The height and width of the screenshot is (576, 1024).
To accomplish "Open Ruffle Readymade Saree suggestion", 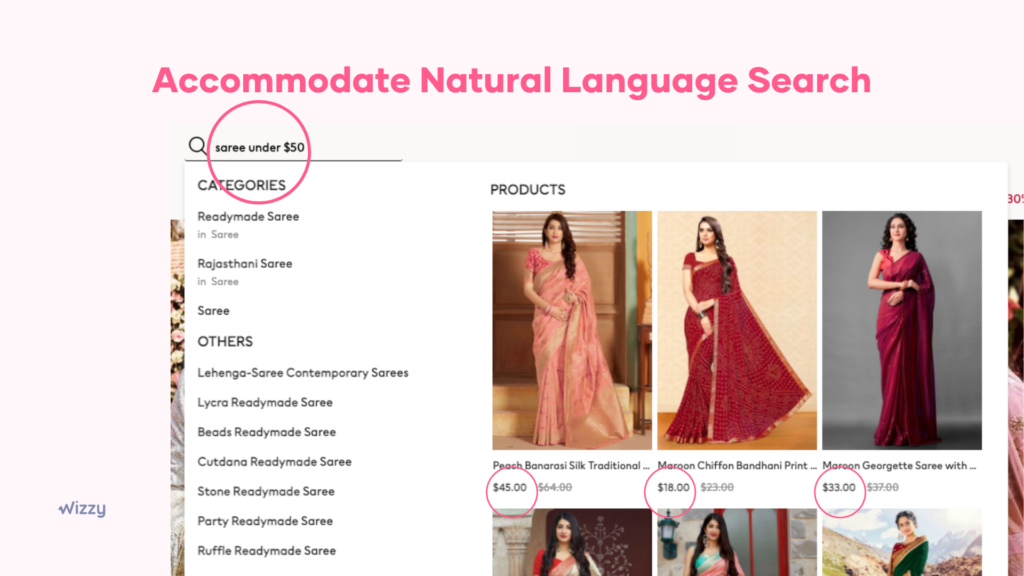I will pos(266,551).
